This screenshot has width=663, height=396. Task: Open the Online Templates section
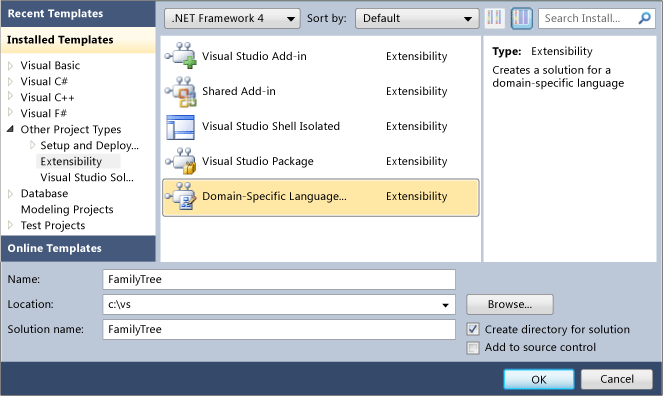(78, 249)
